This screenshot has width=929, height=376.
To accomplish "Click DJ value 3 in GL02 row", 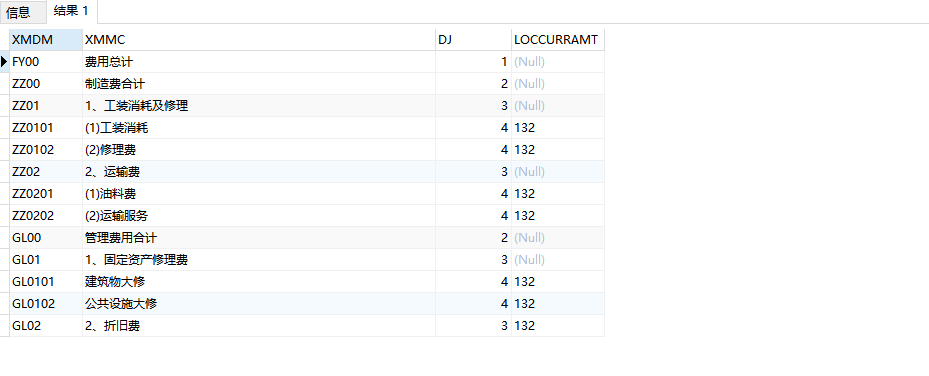I will (473, 325).
